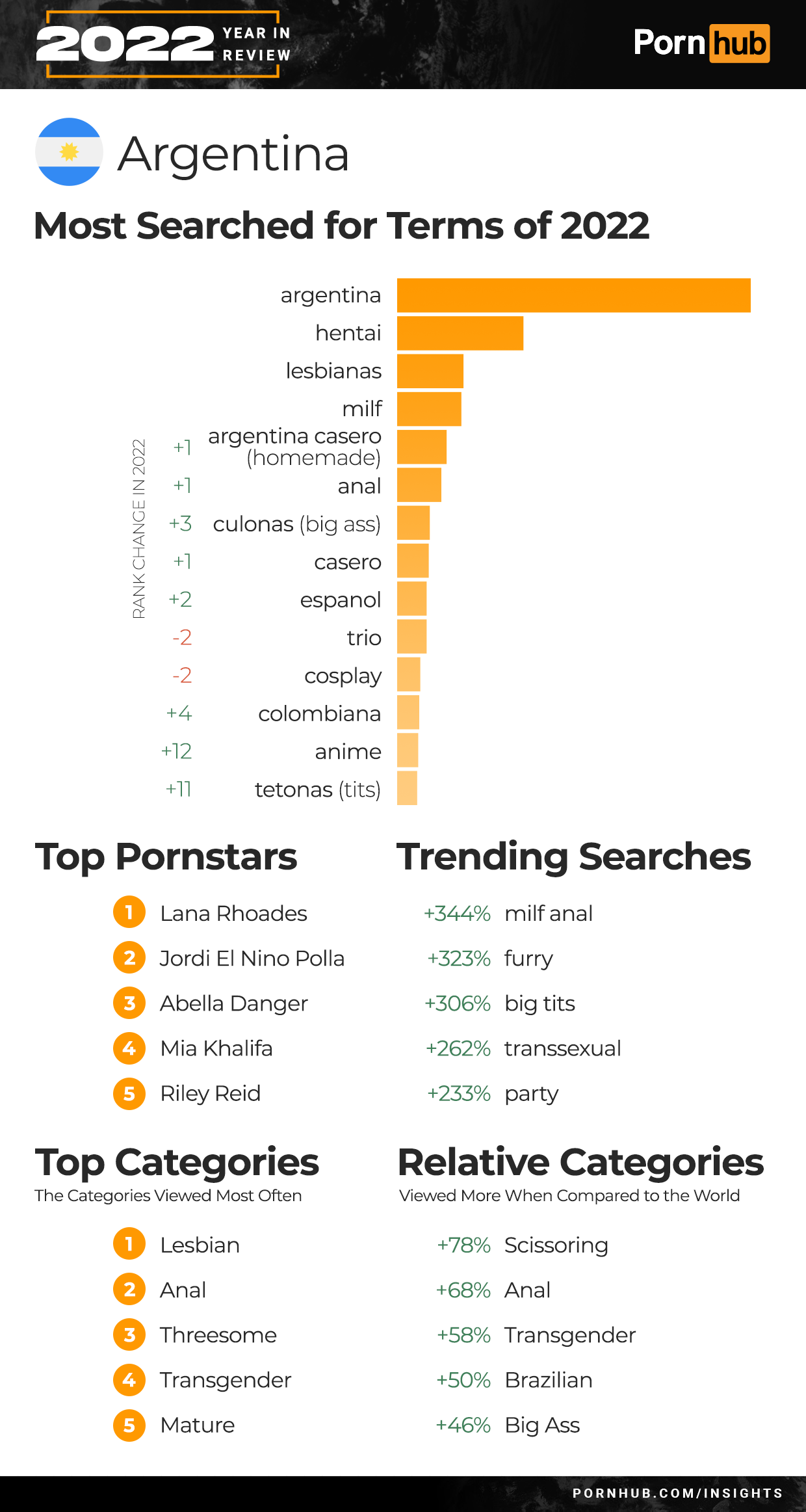This screenshot has height=1512, width=806.
Task: Click the Abella Danger name
Action: click(234, 1003)
